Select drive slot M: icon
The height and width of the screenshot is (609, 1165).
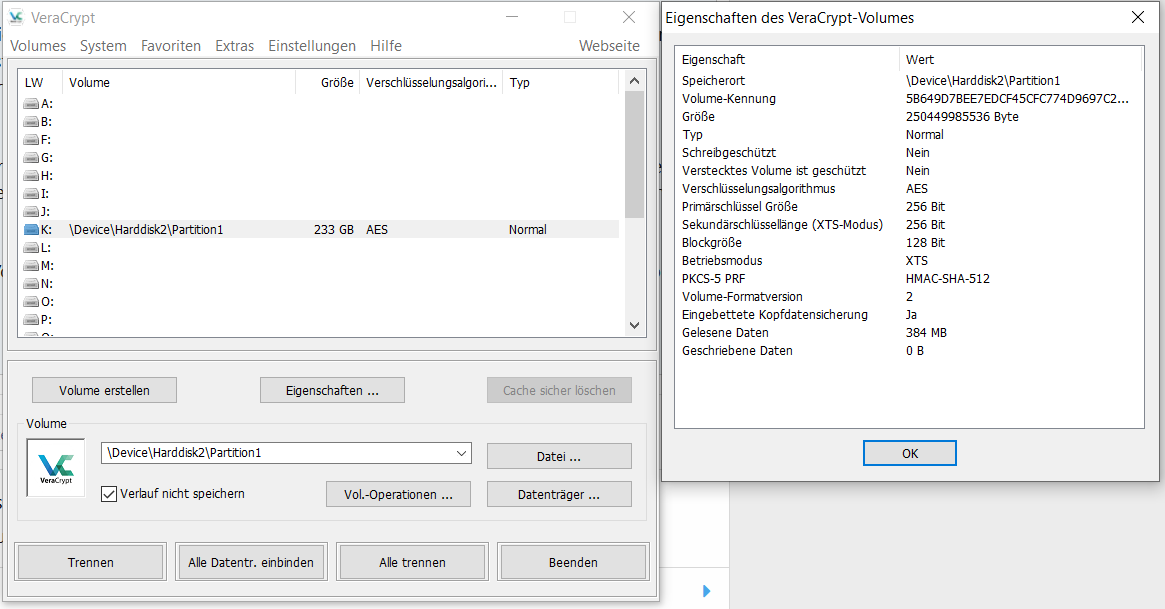31,266
